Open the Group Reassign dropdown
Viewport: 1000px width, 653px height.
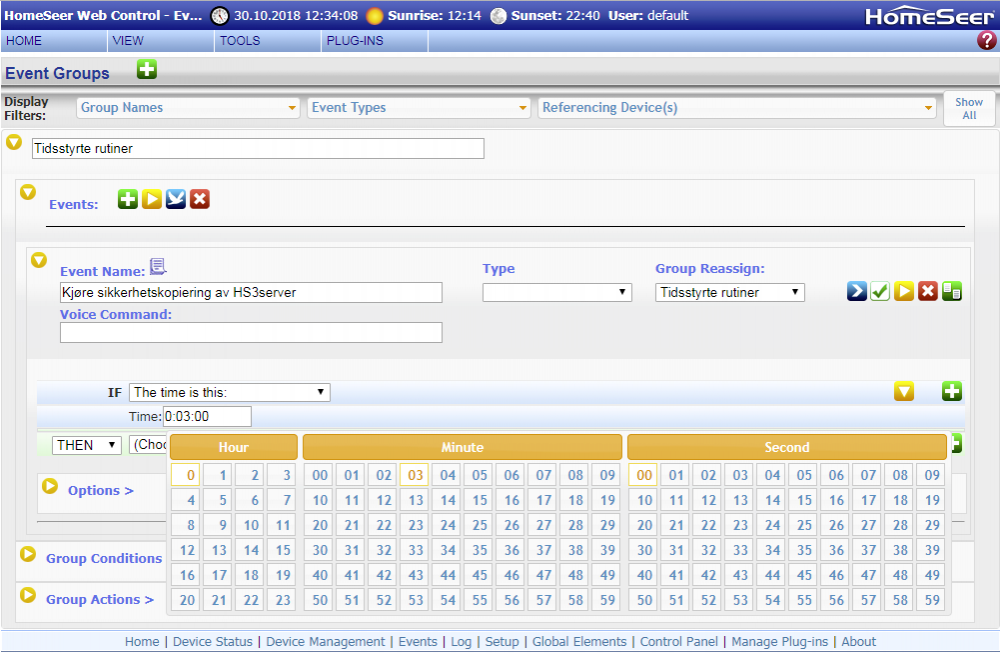click(730, 292)
